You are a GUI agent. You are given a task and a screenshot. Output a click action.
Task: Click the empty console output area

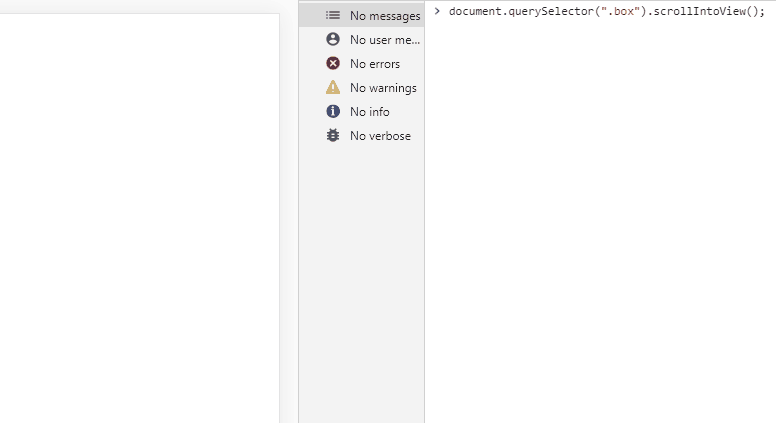(600, 220)
